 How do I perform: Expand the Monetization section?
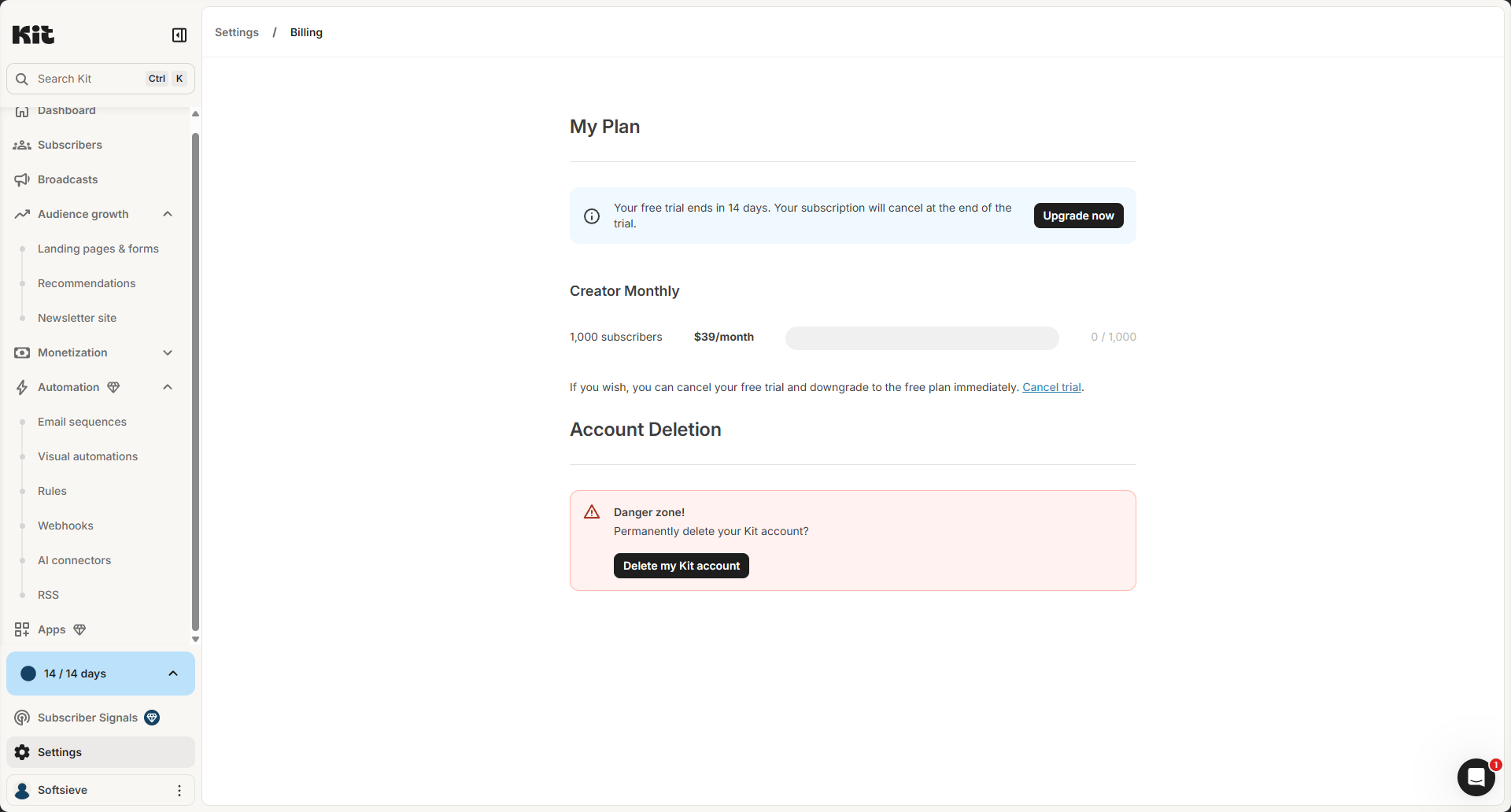click(x=168, y=352)
